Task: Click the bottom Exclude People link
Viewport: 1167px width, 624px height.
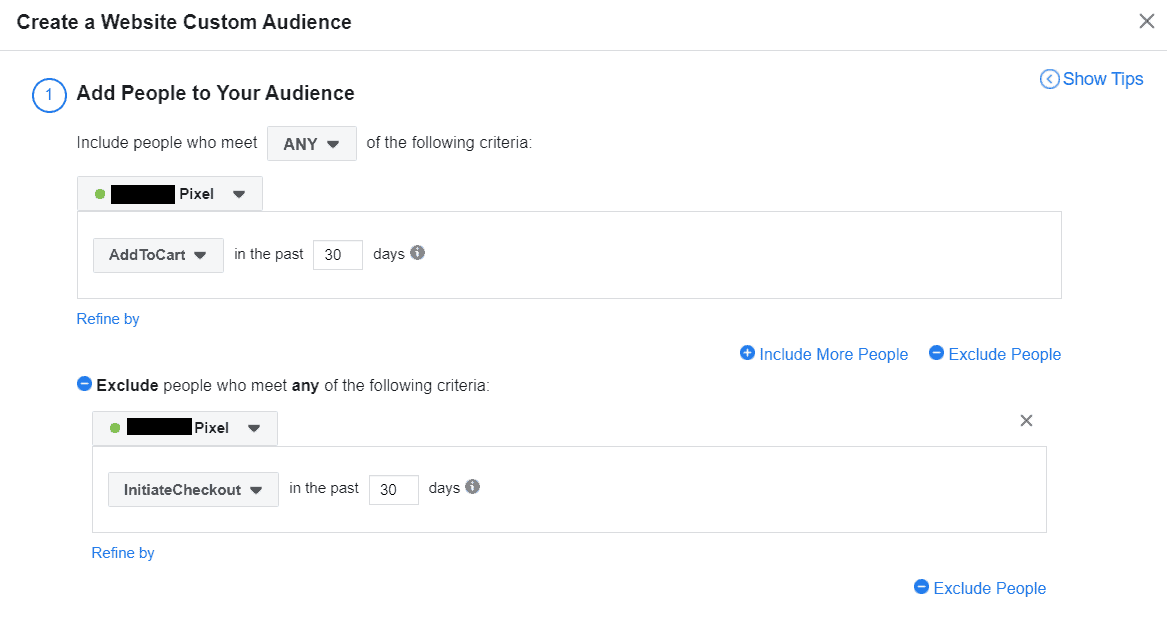Action: pos(989,588)
